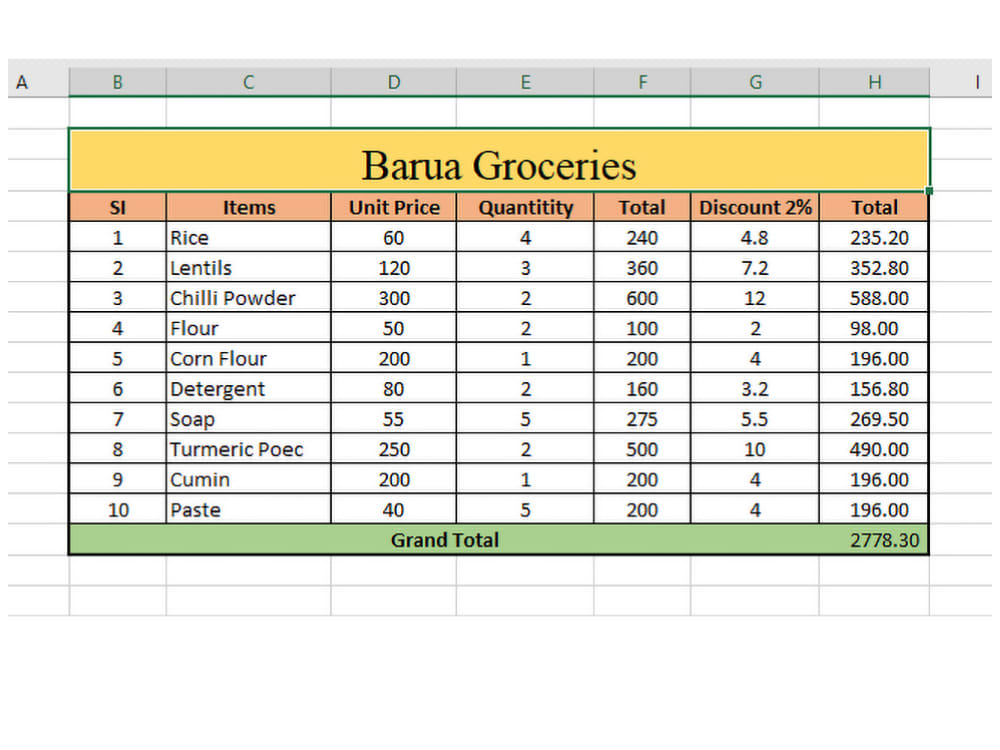Select the Lentils item cell
1000x750 pixels.
point(249,267)
